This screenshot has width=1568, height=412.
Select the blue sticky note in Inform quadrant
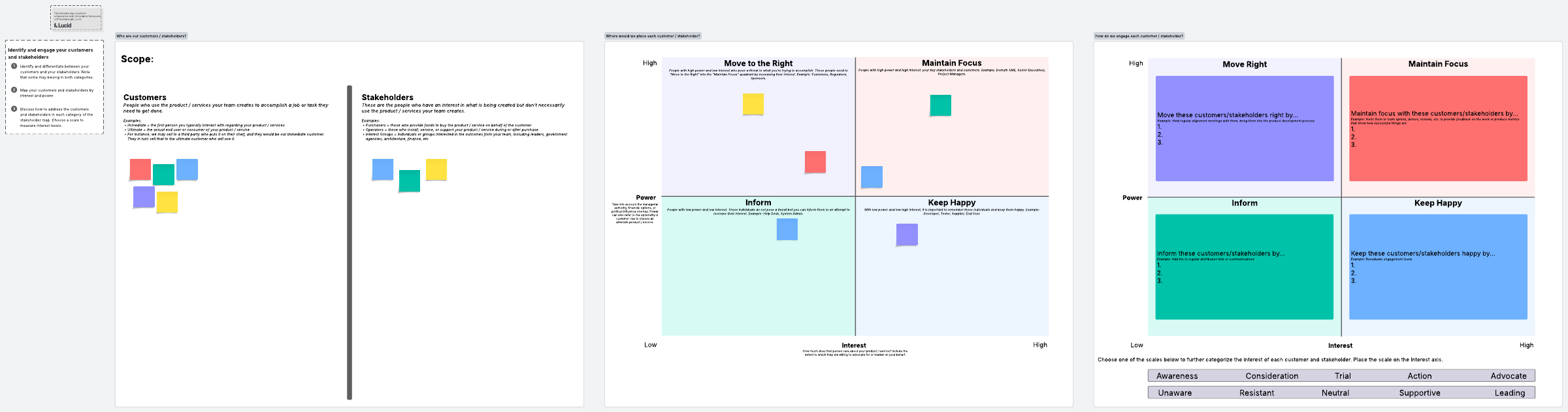pos(787,229)
